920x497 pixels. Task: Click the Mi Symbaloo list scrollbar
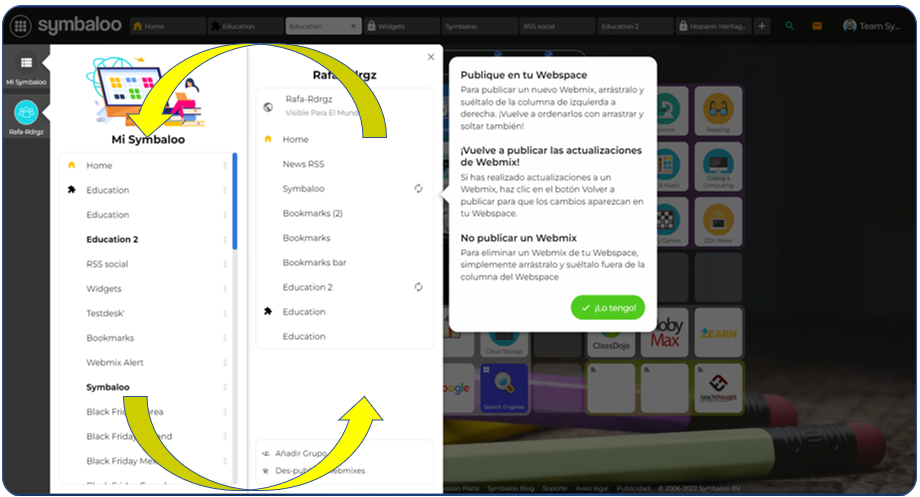coord(235,201)
